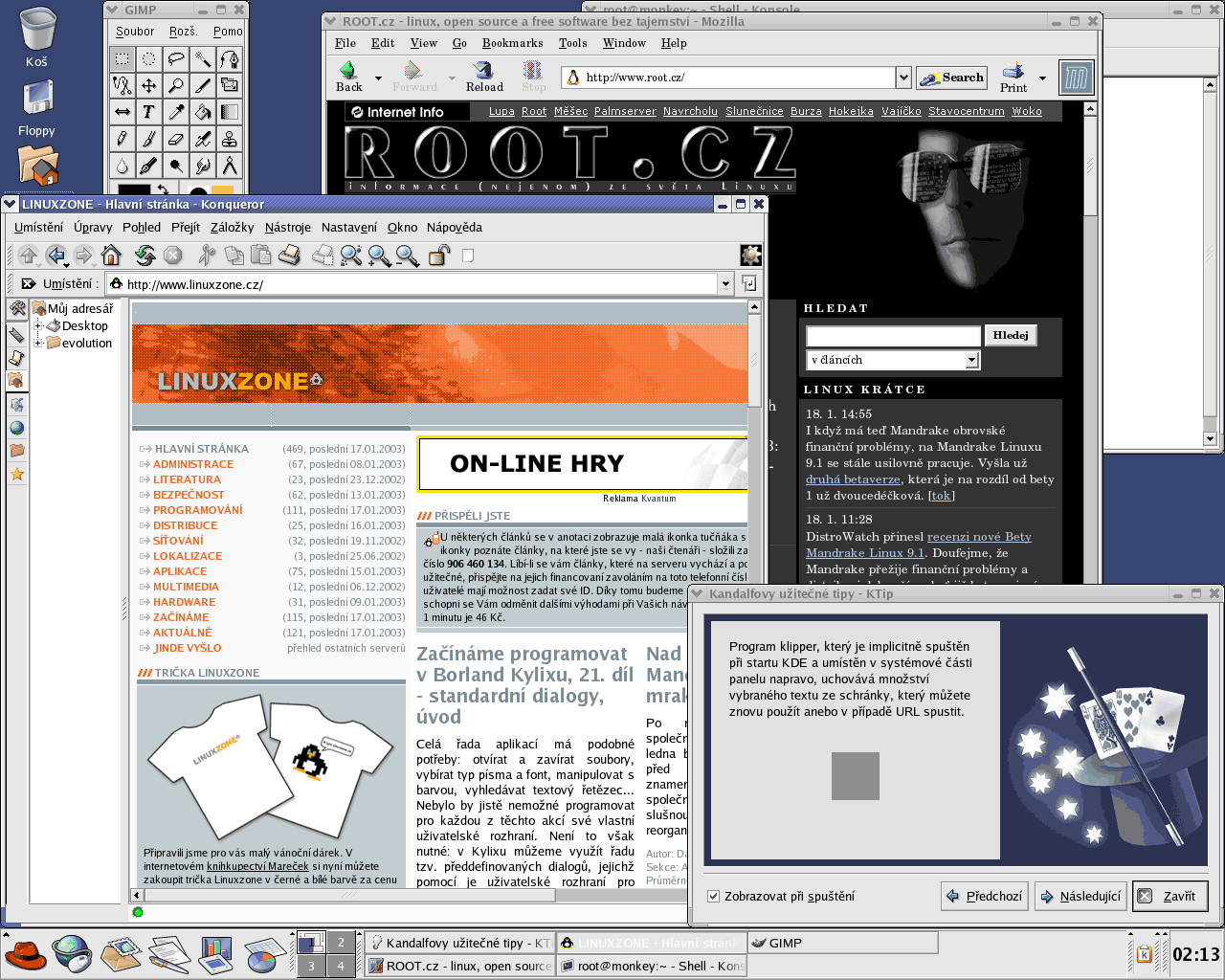1225x980 pixels.
Task: Open the Nastavení menu in Konqueror
Action: tap(348, 227)
